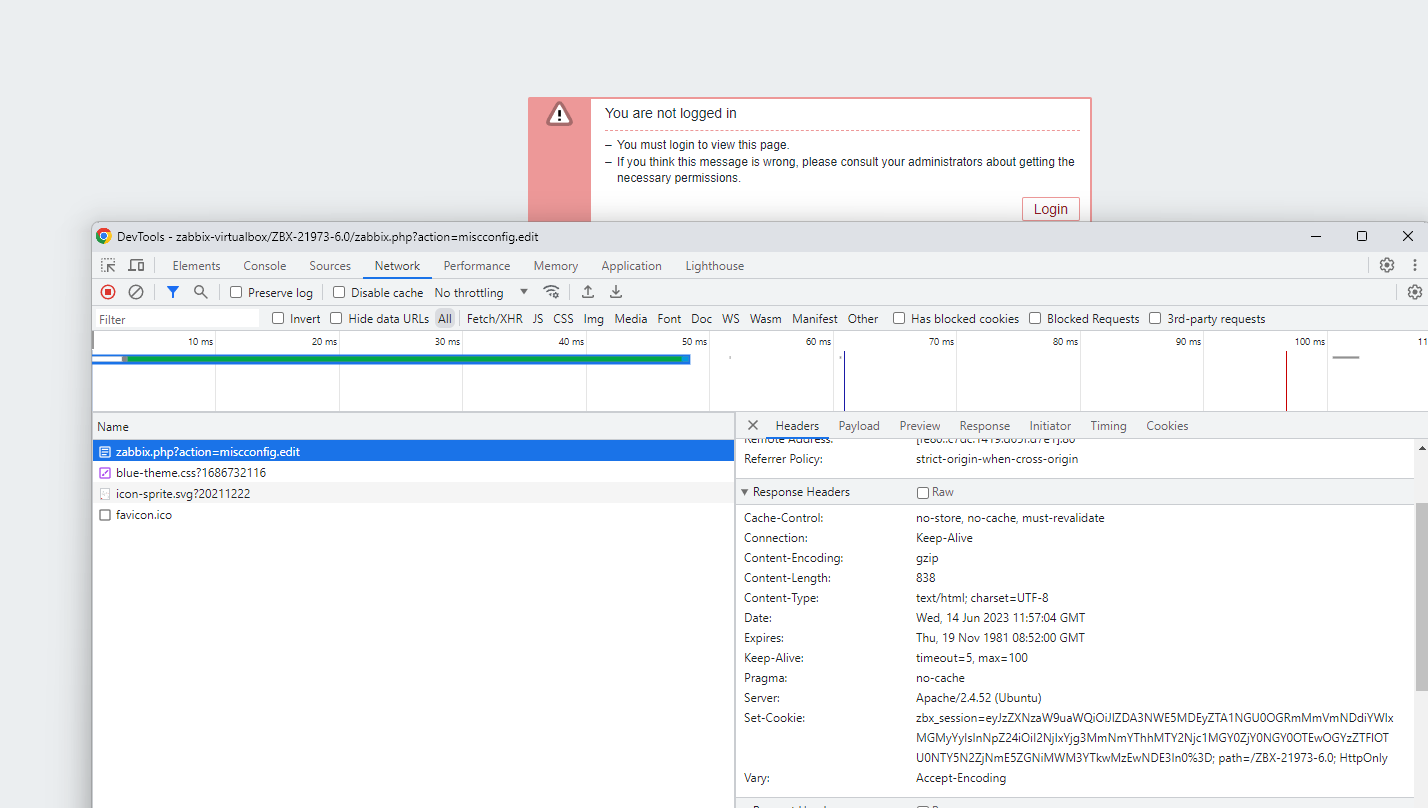1428x808 pixels.
Task: Select the Performance tab
Action: 477,265
